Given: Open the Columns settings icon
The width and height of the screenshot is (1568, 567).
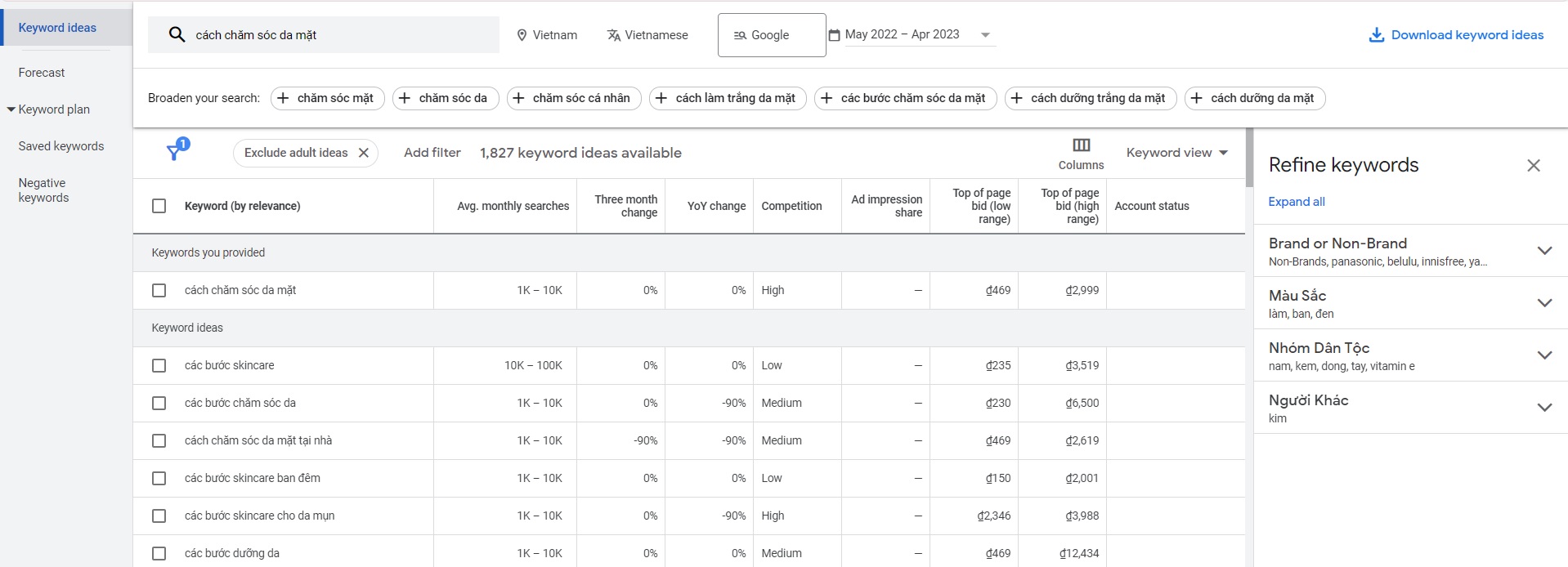Looking at the screenshot, I should point(1081,145).
